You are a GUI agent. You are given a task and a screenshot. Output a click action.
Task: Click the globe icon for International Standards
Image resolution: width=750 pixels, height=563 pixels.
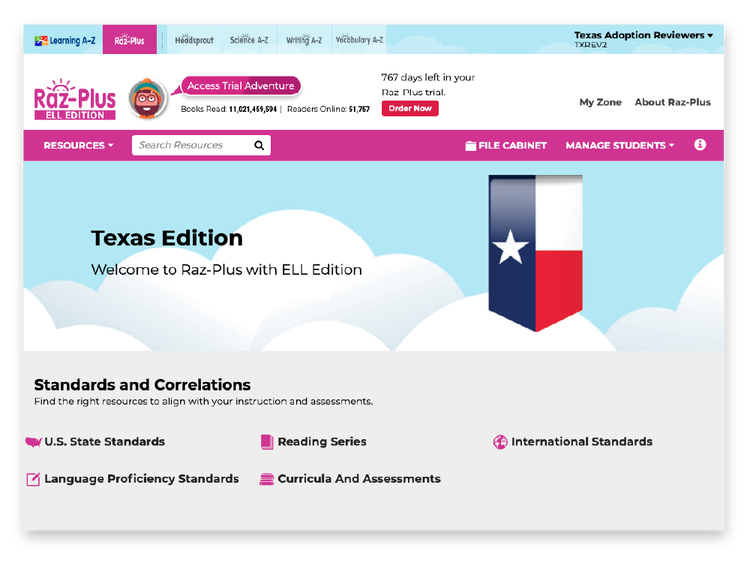[500, 442]
